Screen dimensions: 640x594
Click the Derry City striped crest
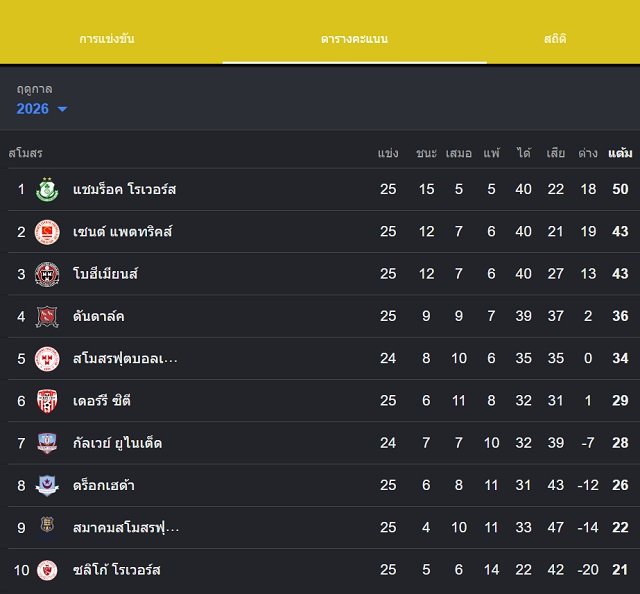[47, 401]
